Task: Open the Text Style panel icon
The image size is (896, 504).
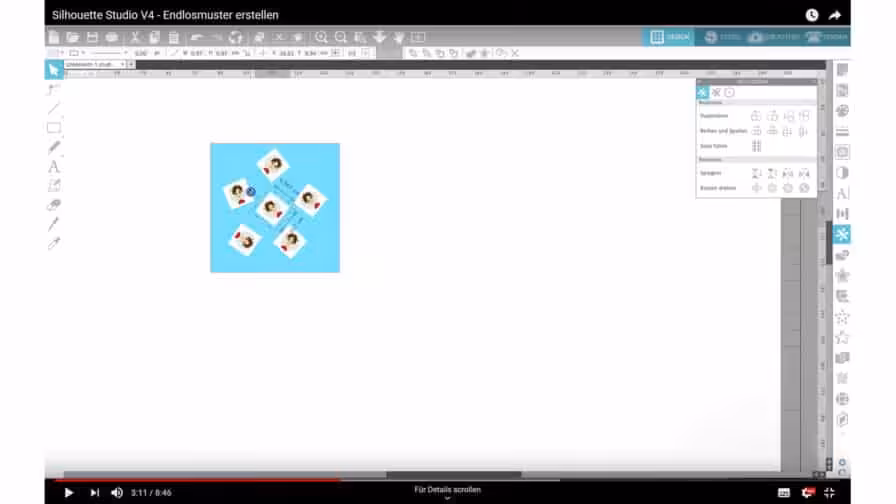Action: (x=842, y=193)
